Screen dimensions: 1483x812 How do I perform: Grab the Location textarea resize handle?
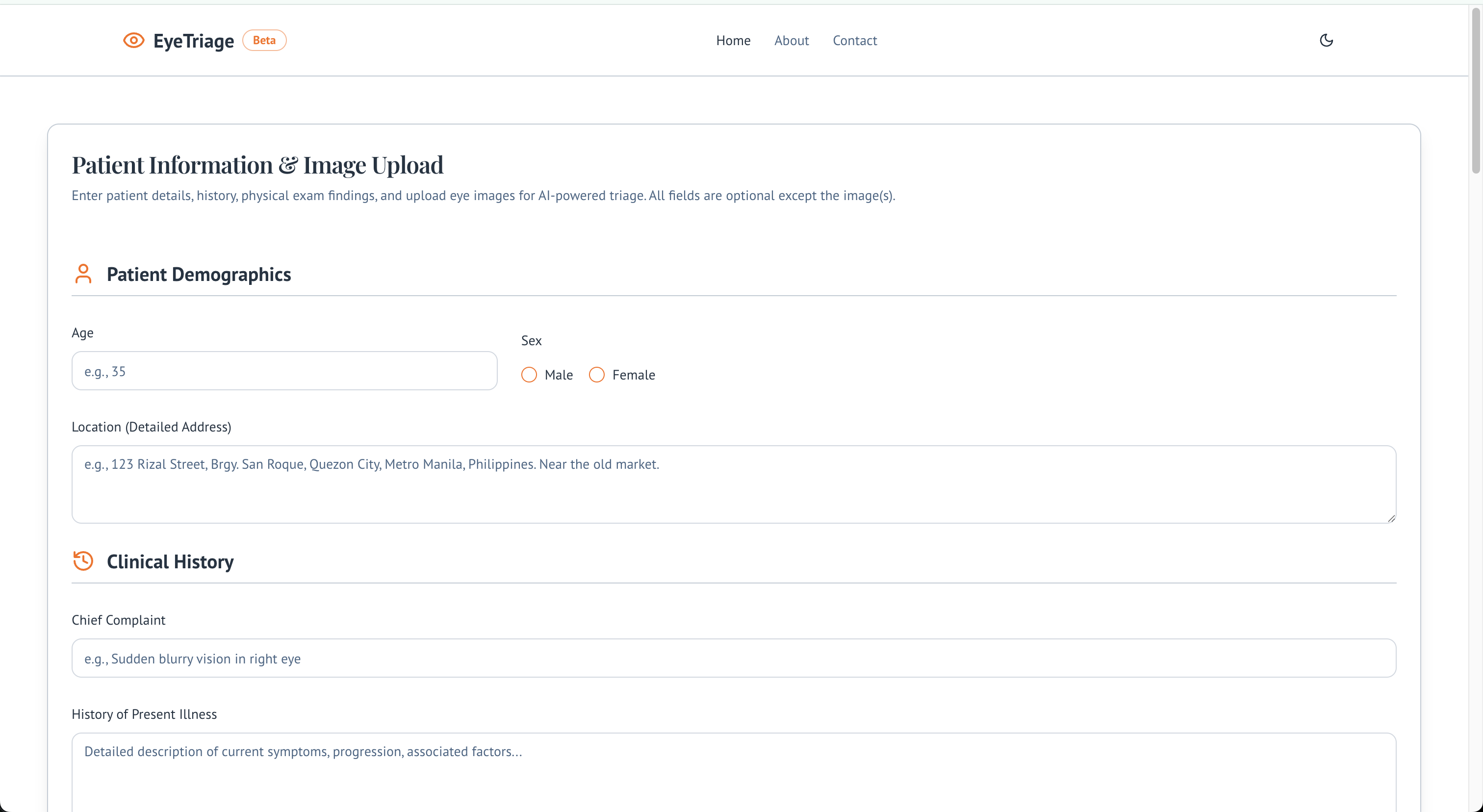1391,518
